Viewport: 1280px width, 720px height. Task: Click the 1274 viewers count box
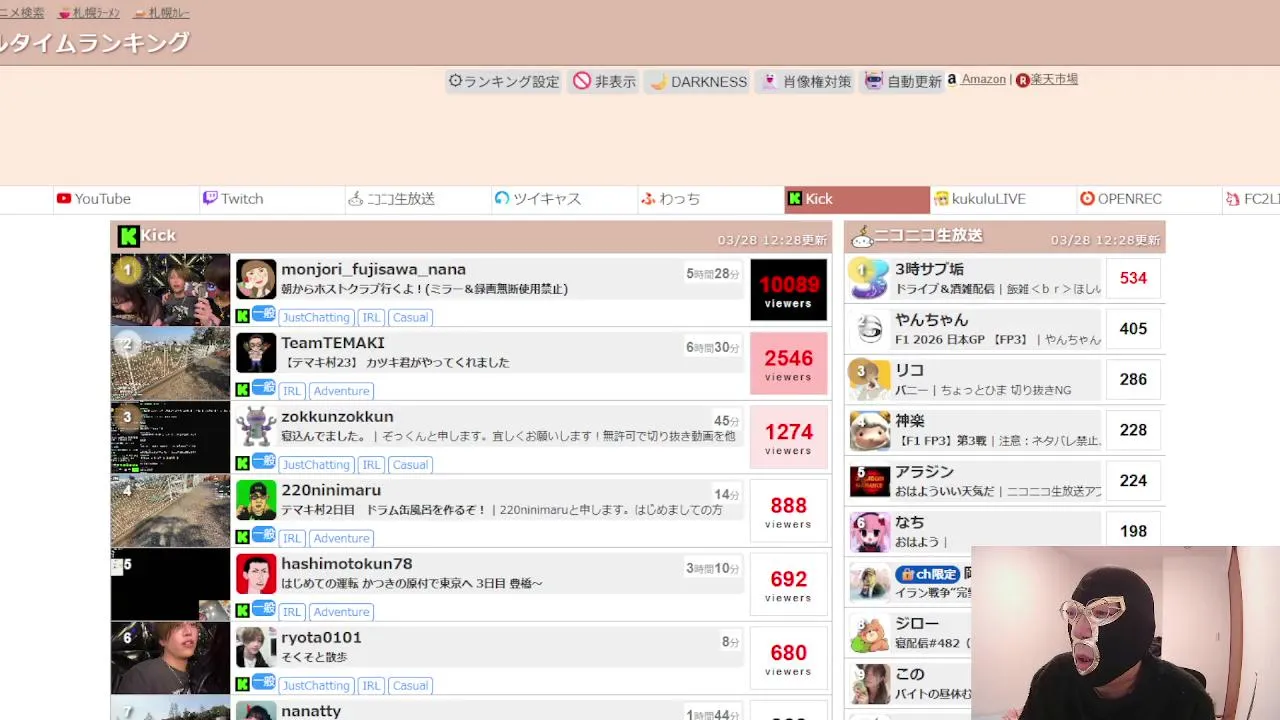[x=788, y=437]
